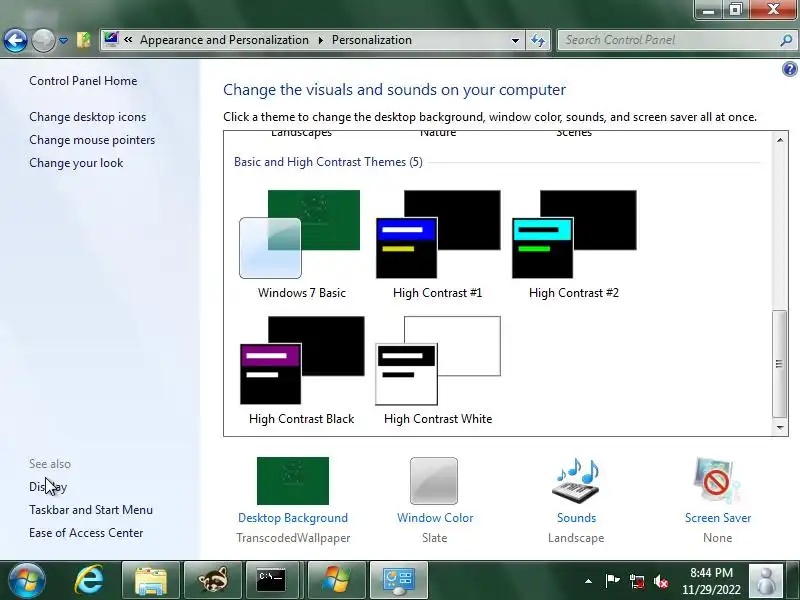Open the Windows Start orb
800x600 pixels.
(27, 581)
